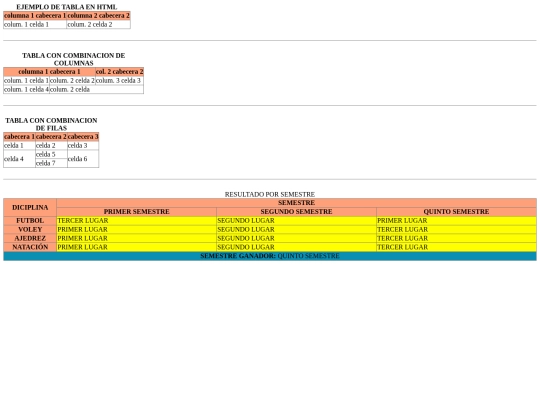Click the 'NATACIÓN' row header
Screen dimensions: 540x405
point(30,247)
